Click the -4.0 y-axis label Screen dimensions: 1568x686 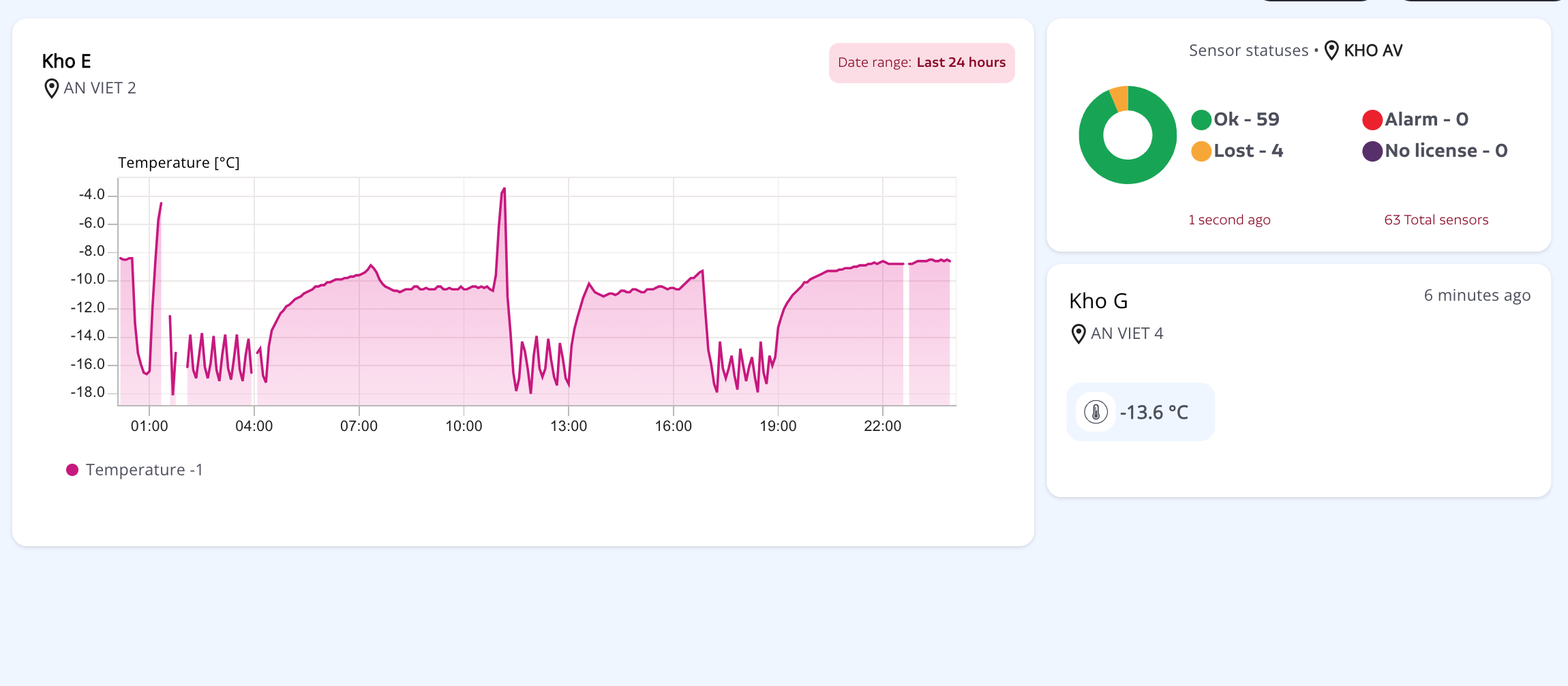click(x=92, y=194)
